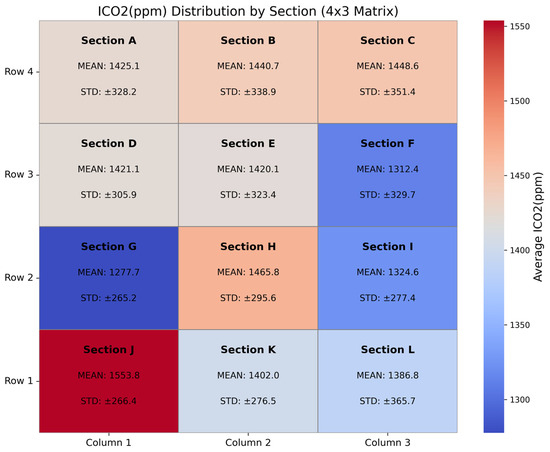Click the Section C heatmap cell
This screenshot has width=550, height=452.
point(388,72)
